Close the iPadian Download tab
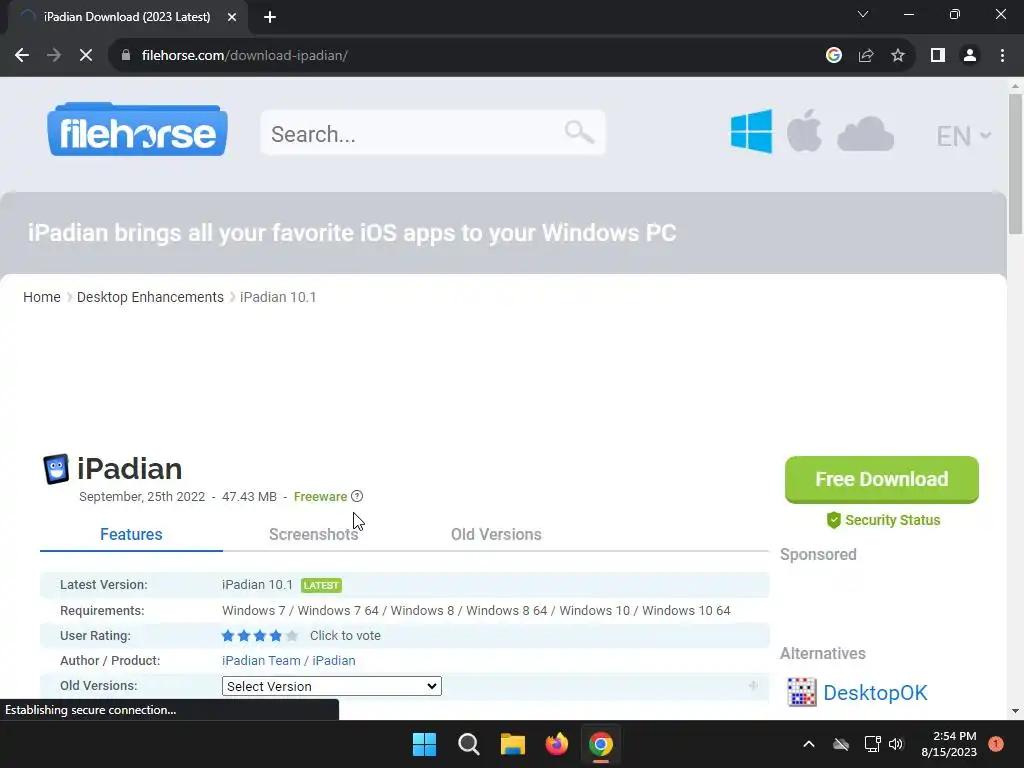The width and height of the screenshot is (1024, 768). tap(232, 17)
